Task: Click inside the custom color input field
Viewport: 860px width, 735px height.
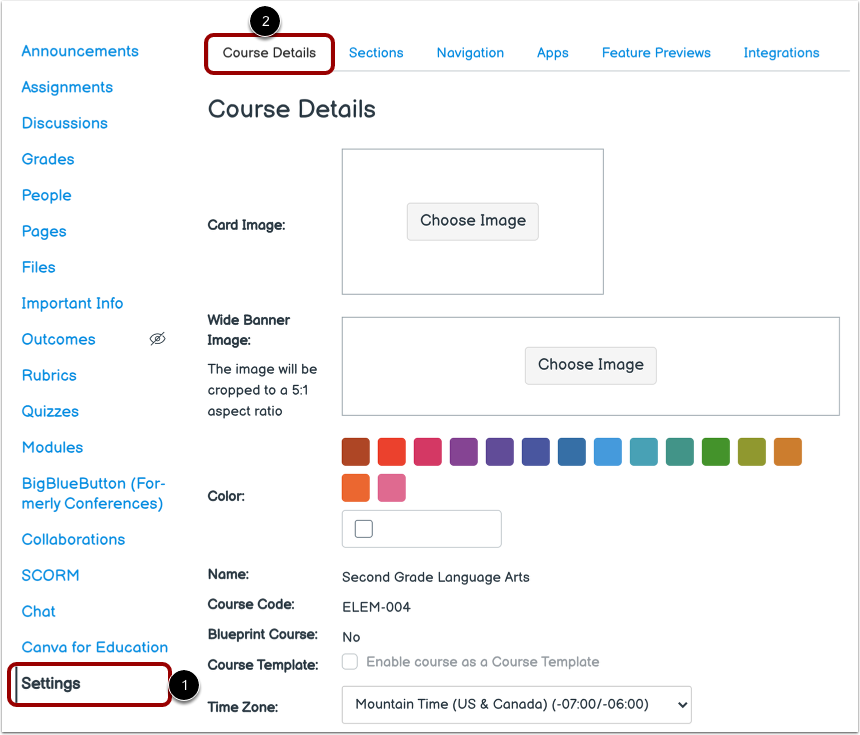Action: 430,528
